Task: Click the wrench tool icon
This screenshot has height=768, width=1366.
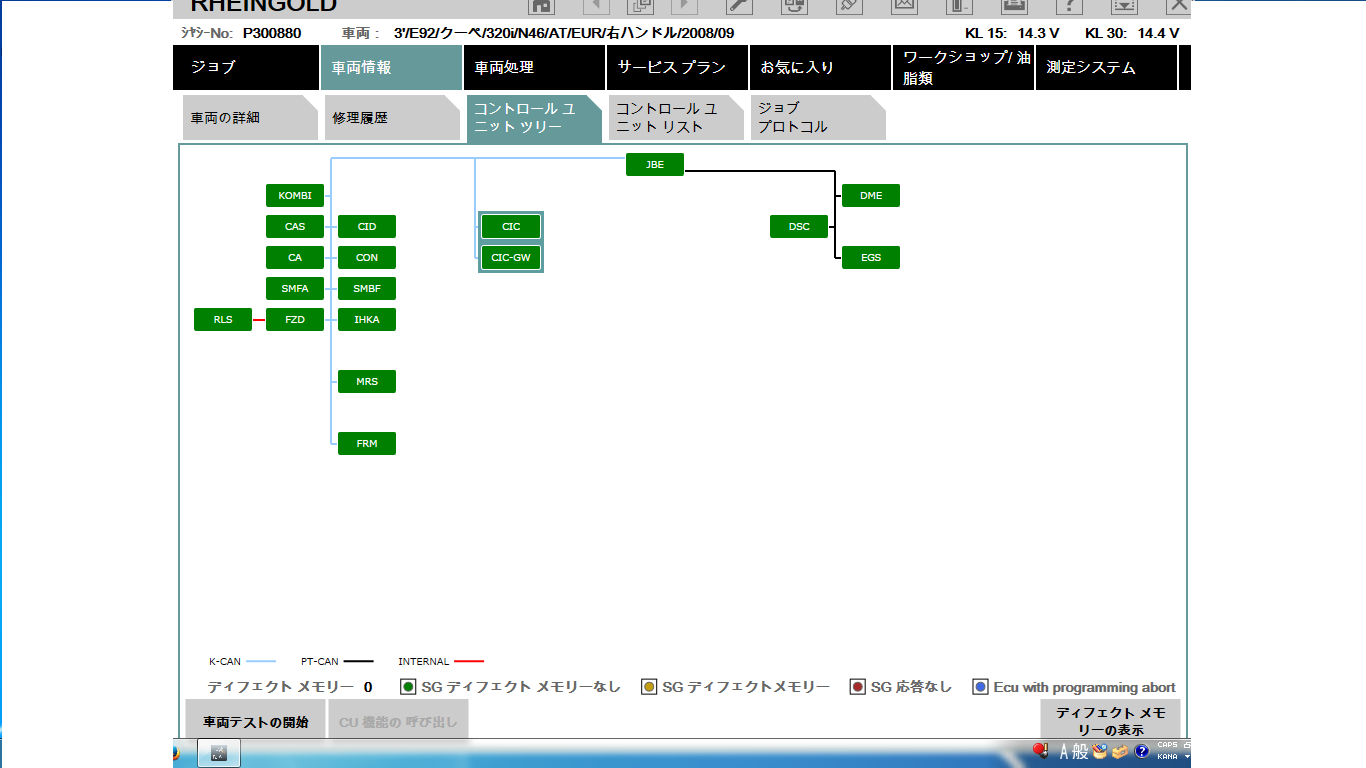Action: 739,5
